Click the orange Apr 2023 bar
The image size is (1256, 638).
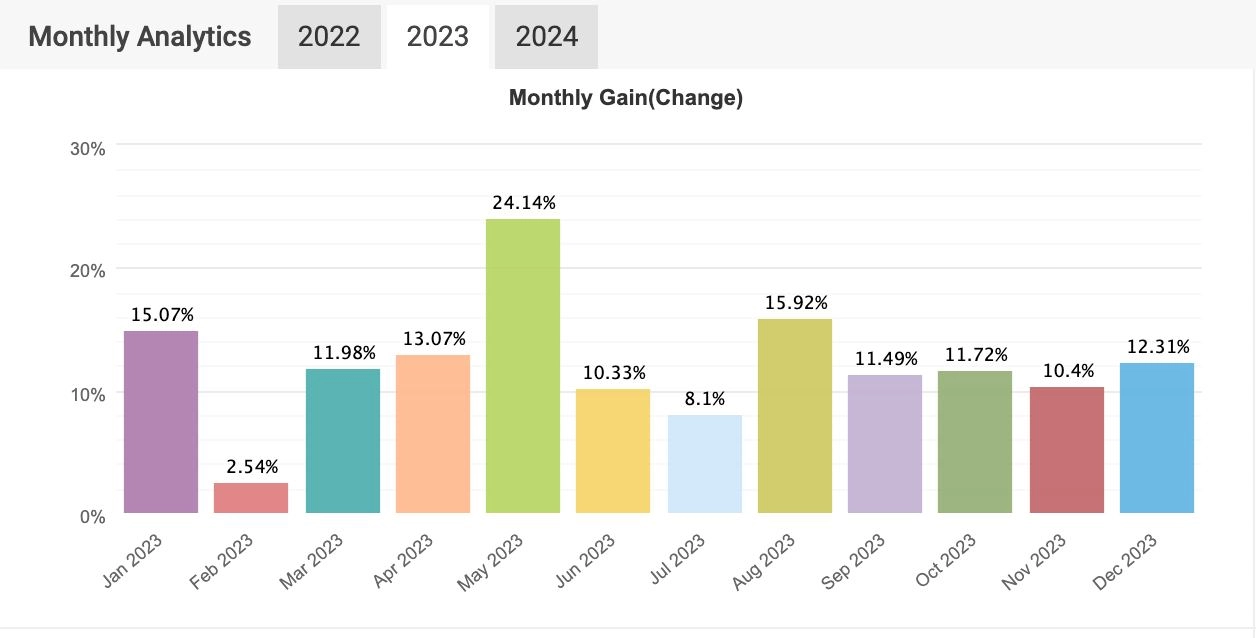coord(433,434)
